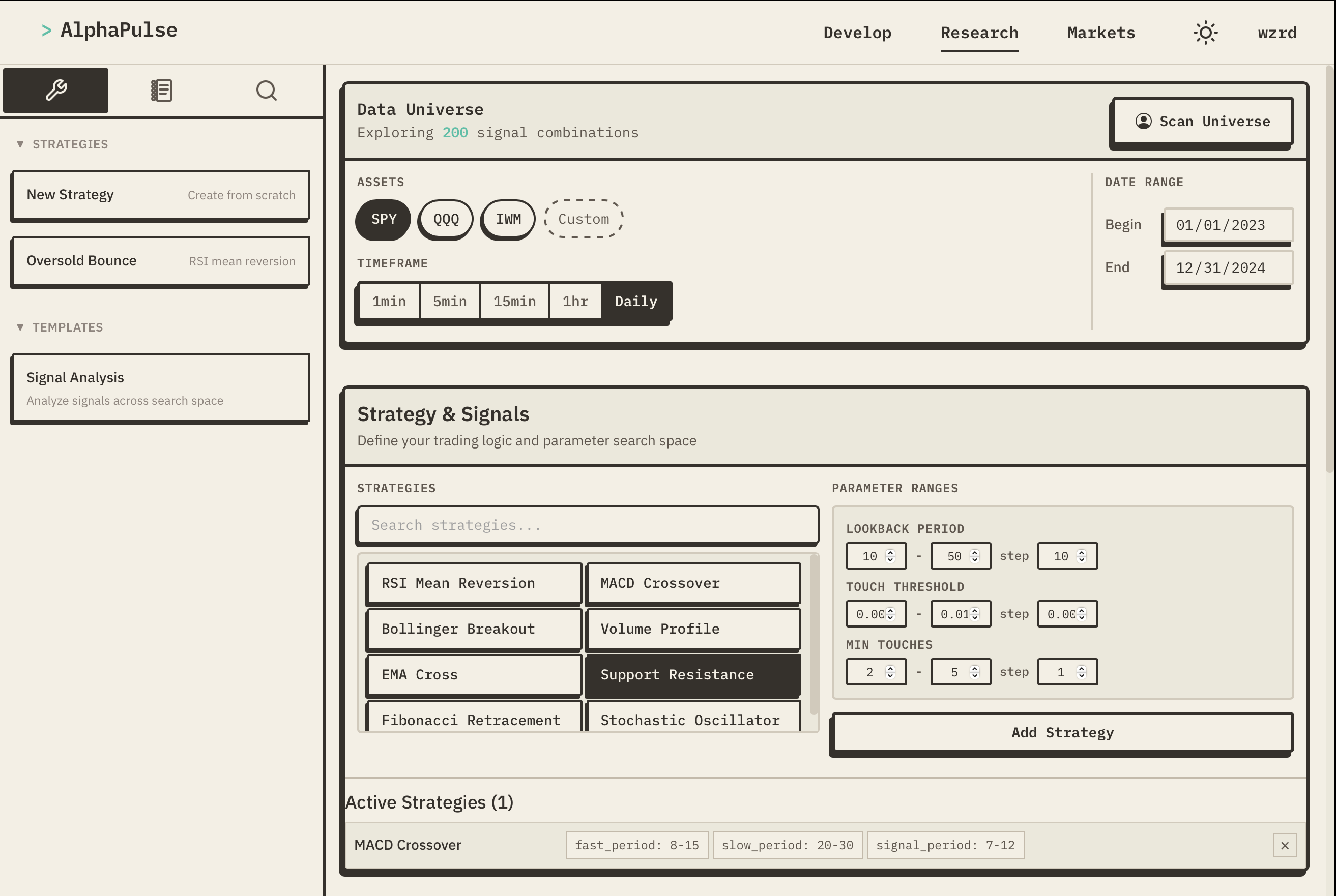Select the wrench builder sidebar tab
This screenshot has width=1336, height=896.
click(56, 91)
